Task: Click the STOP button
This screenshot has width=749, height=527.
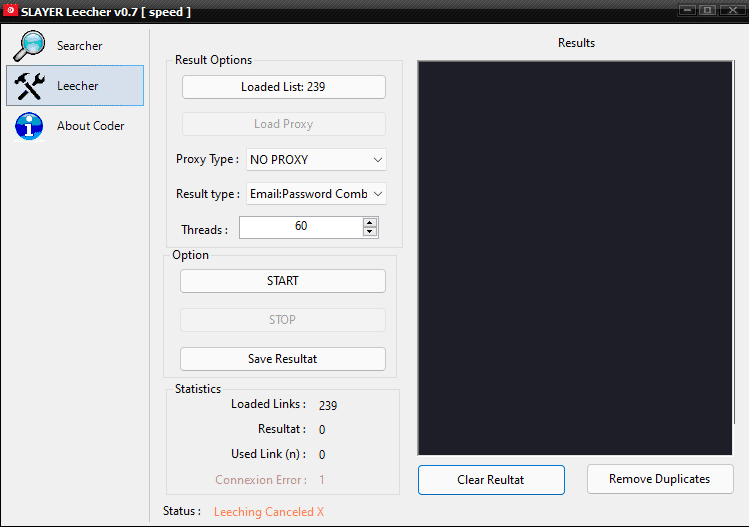Action: click(x=282, y=320)
